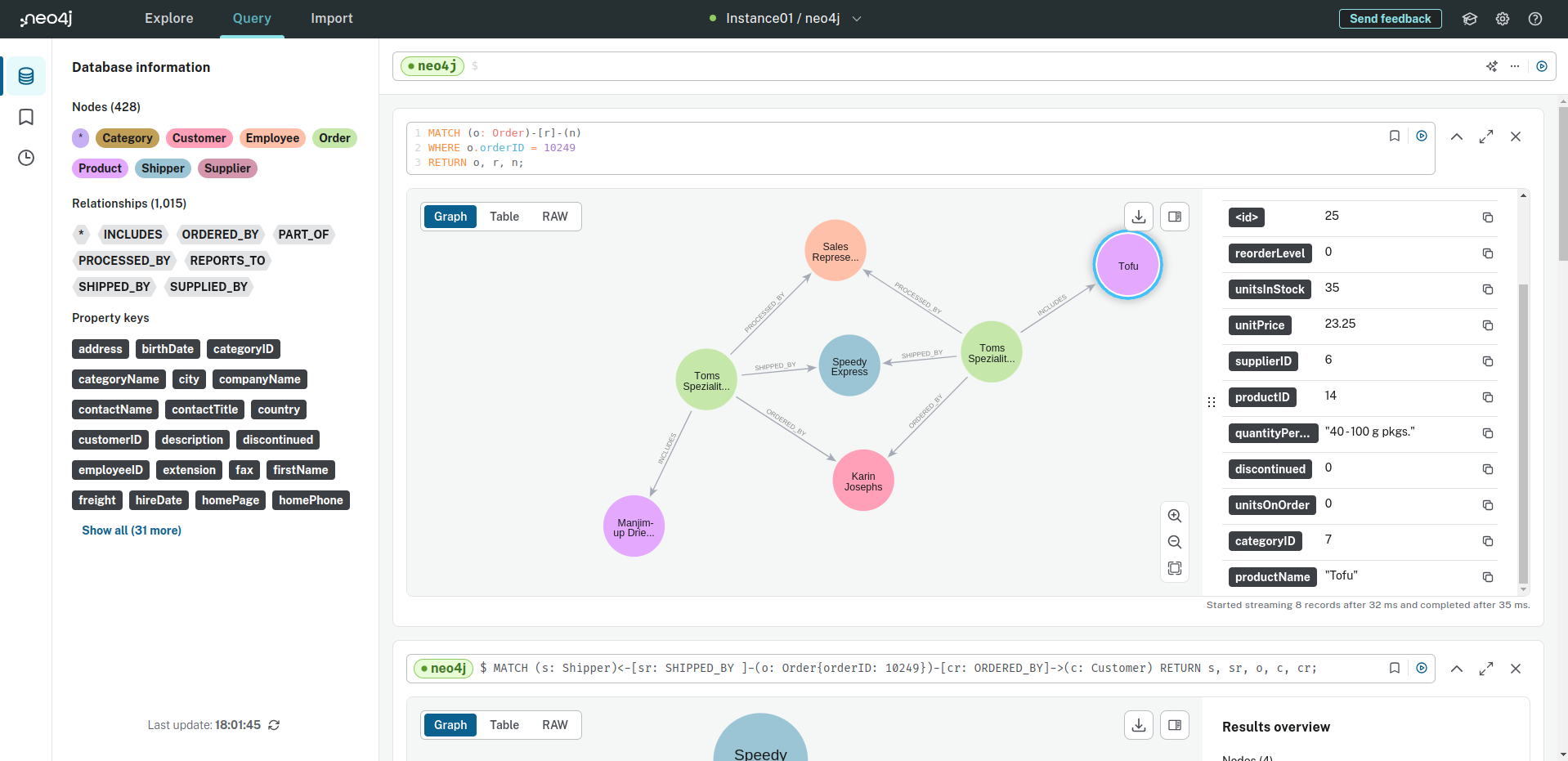The width and height of the screenshot is (1568, 761).
Task: Copy the reorderLevel property value
Action: [x=1488, y=253]
